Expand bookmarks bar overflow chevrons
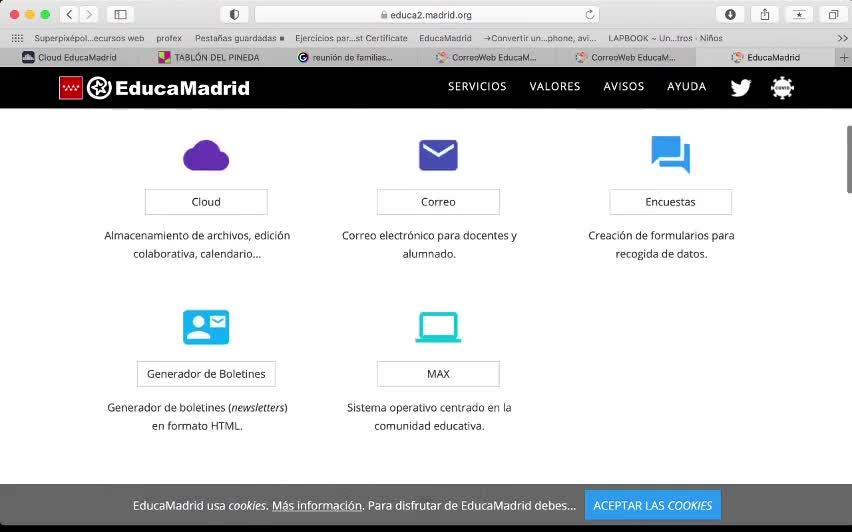 point(842,38)
